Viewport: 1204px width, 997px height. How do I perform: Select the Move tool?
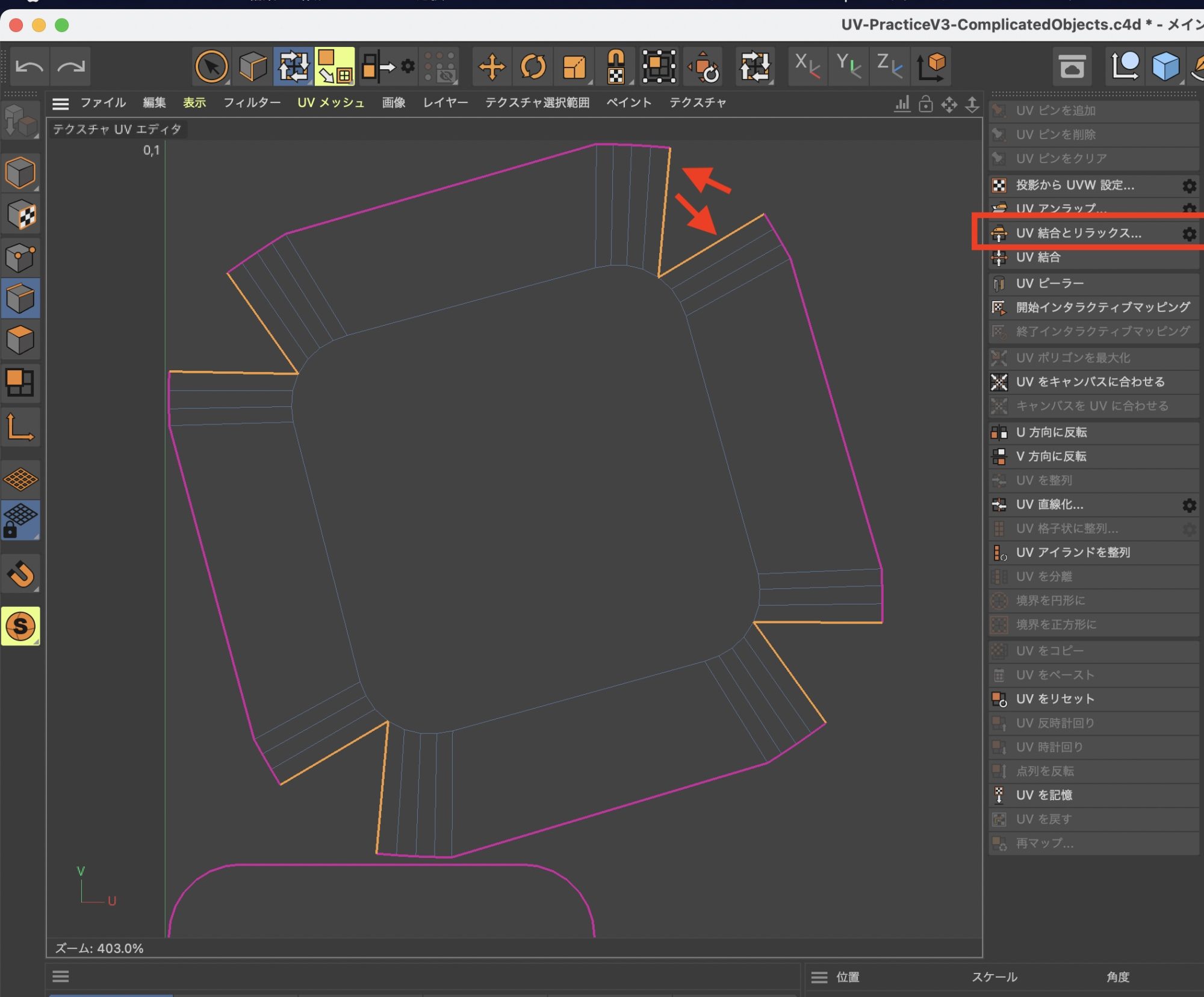point(492,66)
